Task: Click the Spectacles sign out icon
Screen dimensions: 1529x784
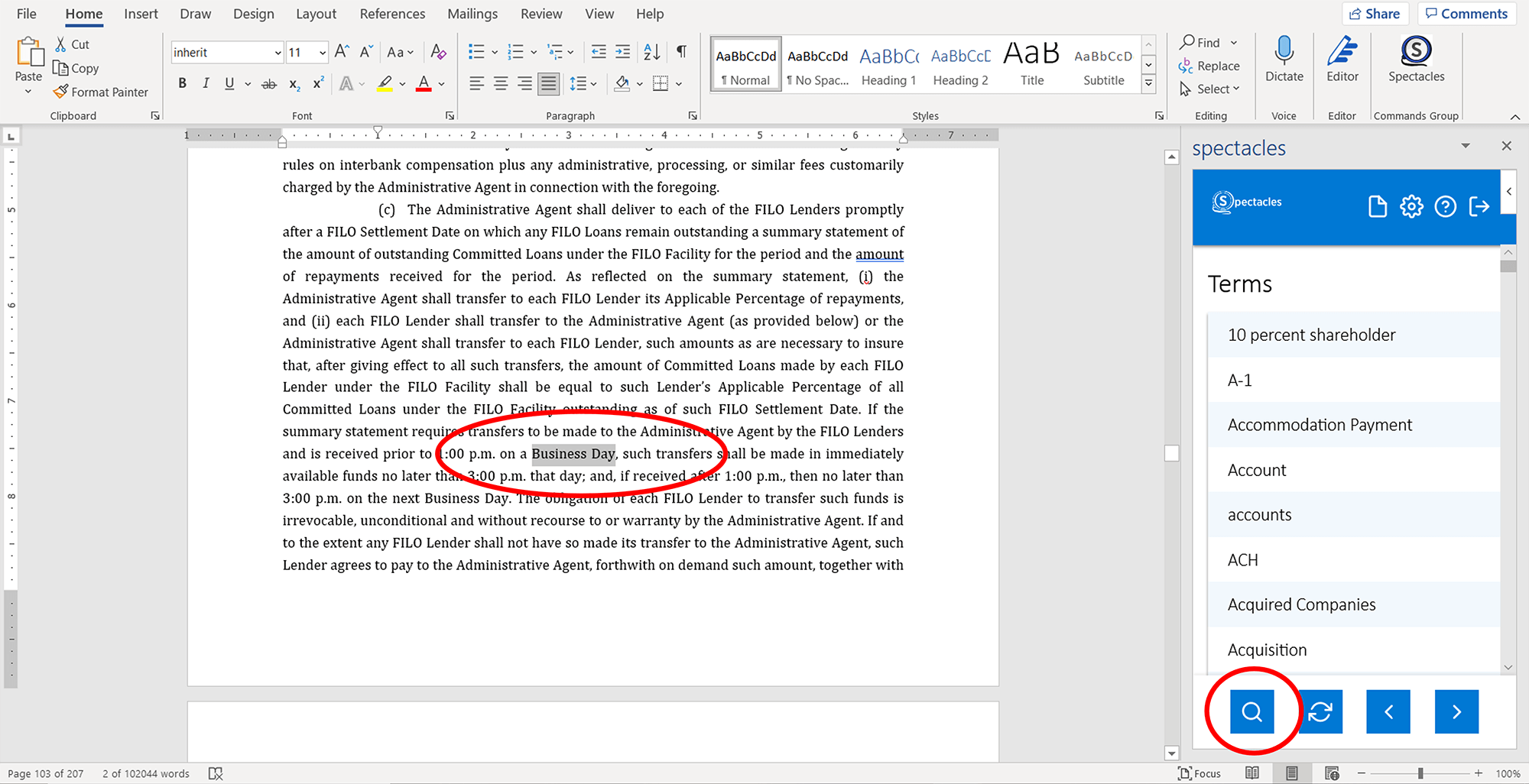Action: [1479, 206]
